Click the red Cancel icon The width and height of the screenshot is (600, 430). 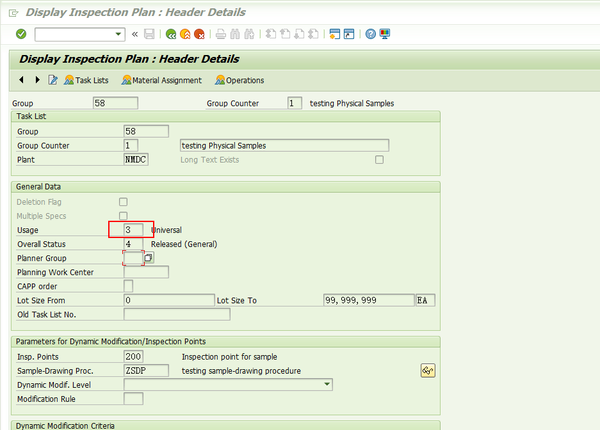point(199,34)
